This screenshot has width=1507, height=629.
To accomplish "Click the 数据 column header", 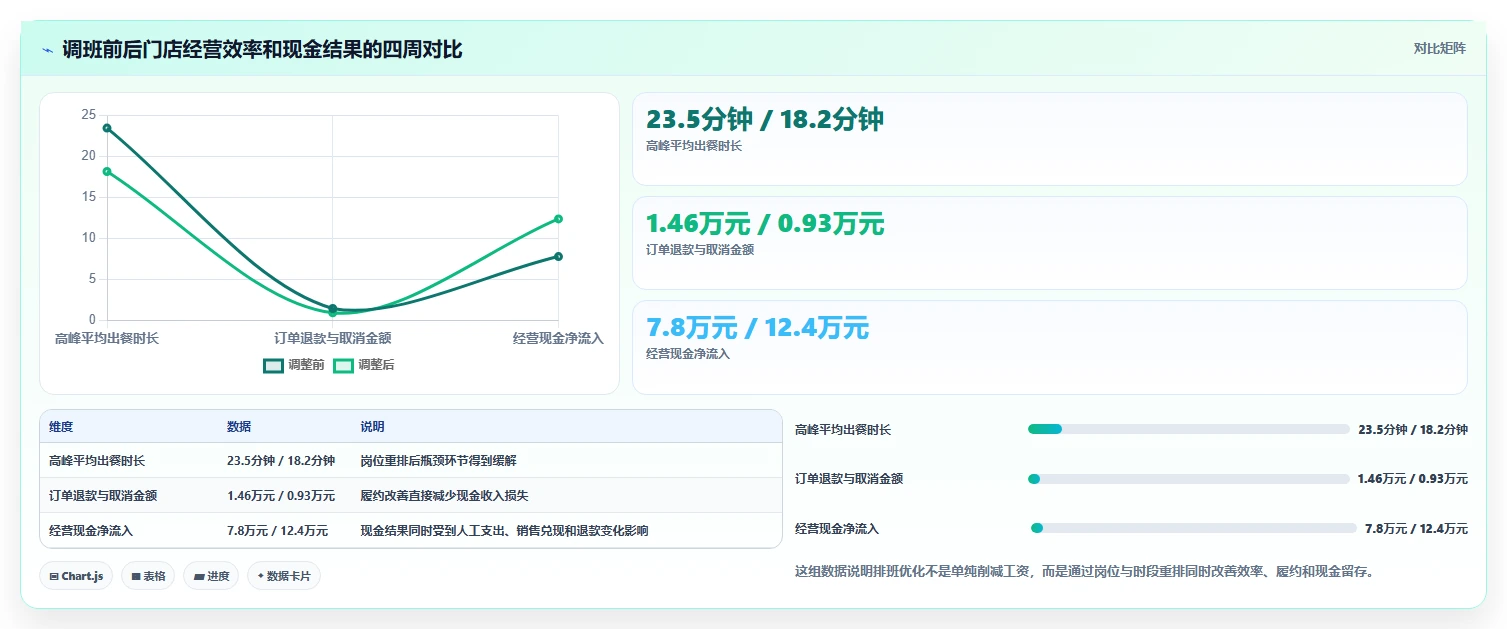I will click(239, 427).
